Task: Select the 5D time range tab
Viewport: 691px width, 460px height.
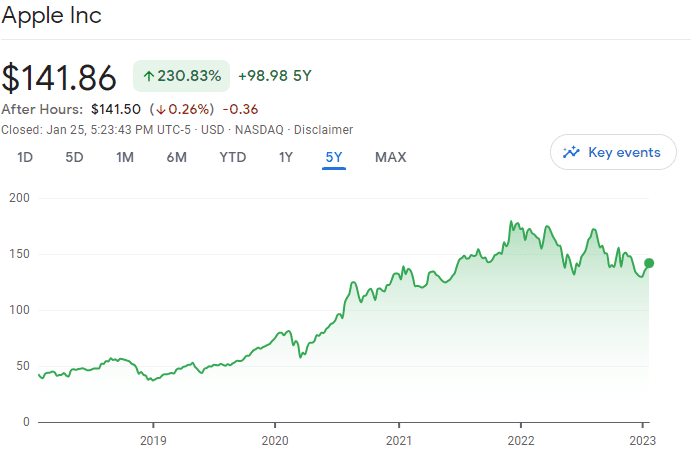Action: (74, 156)
